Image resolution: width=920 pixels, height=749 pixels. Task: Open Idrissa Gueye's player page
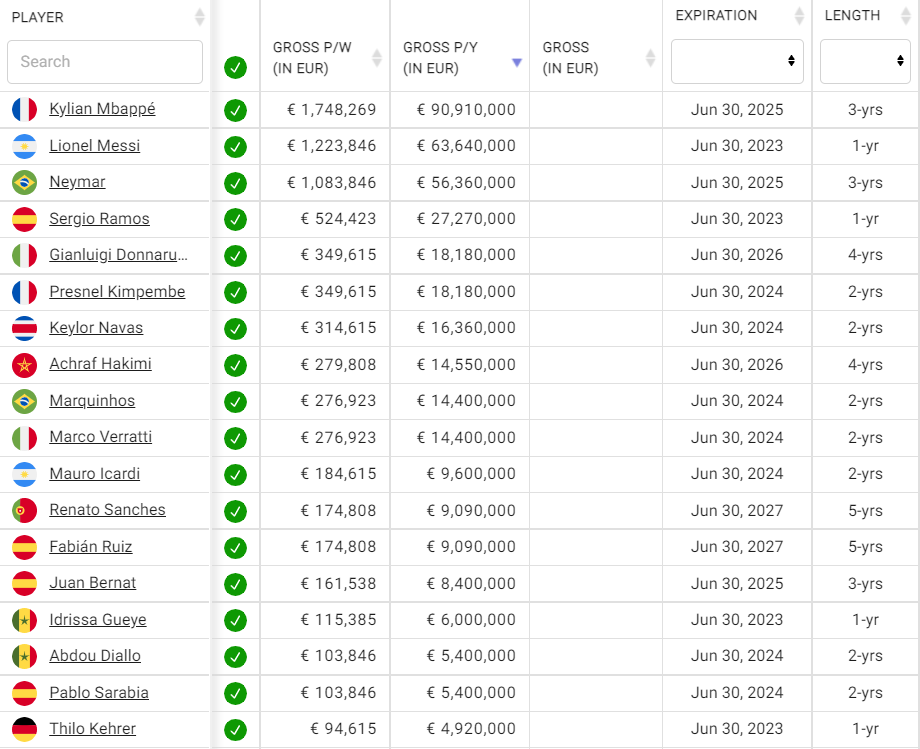(x=98, y=619)
